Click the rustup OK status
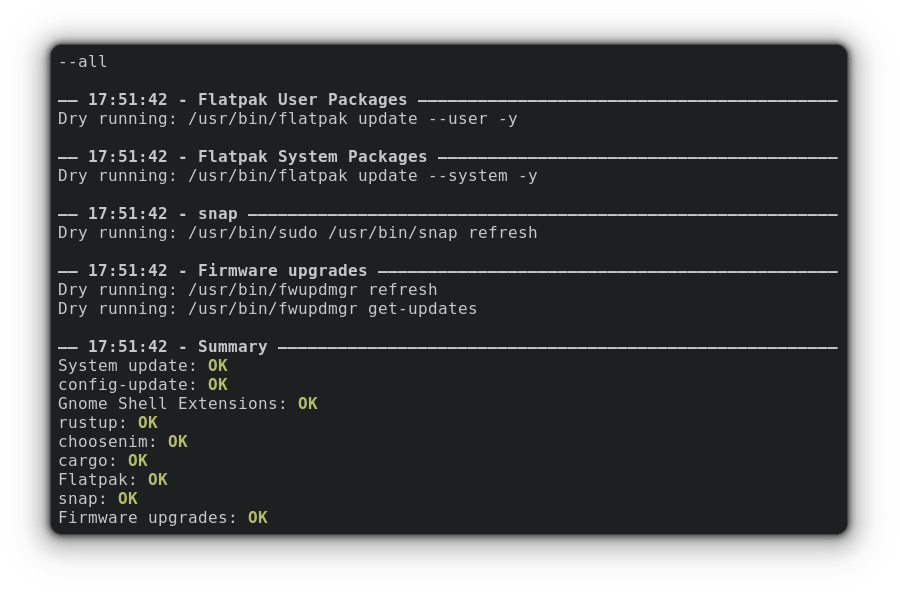The height and width of the screenshot is (593, 900). click(148, 423)
